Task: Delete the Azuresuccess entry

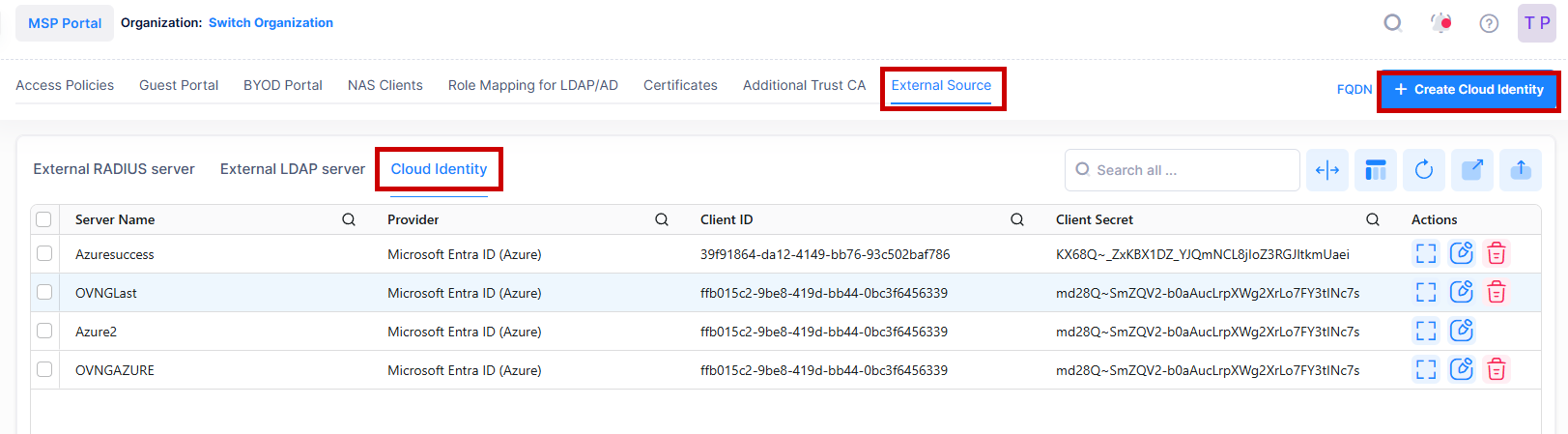Action: pos(1497,253)
